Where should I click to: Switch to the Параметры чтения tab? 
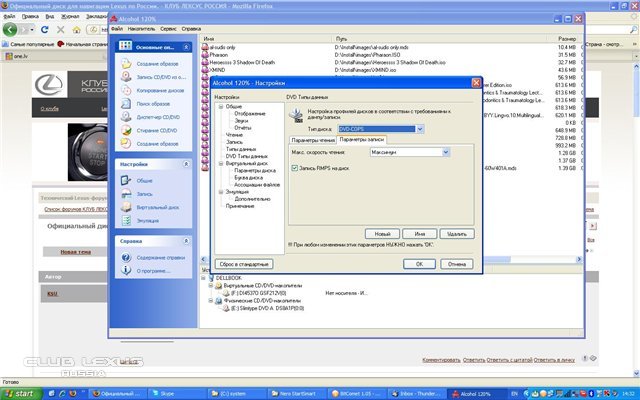pyautogui.click(x=311, y=140)
